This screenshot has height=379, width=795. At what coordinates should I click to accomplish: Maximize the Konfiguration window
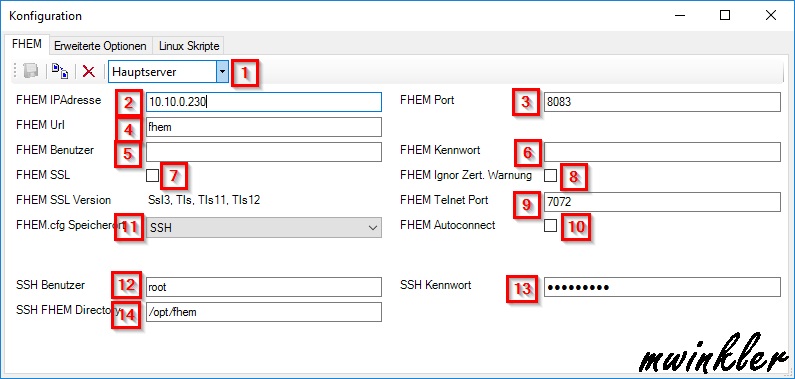click(x=725, y=16)
